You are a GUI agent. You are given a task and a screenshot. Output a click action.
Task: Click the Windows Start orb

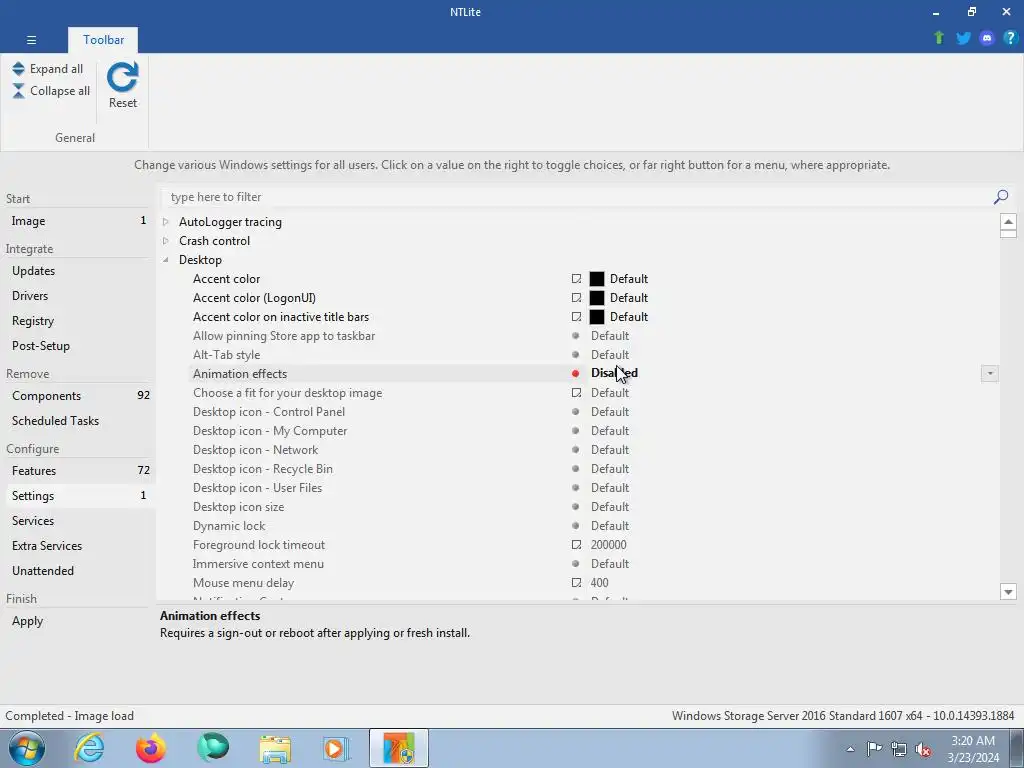27,748
